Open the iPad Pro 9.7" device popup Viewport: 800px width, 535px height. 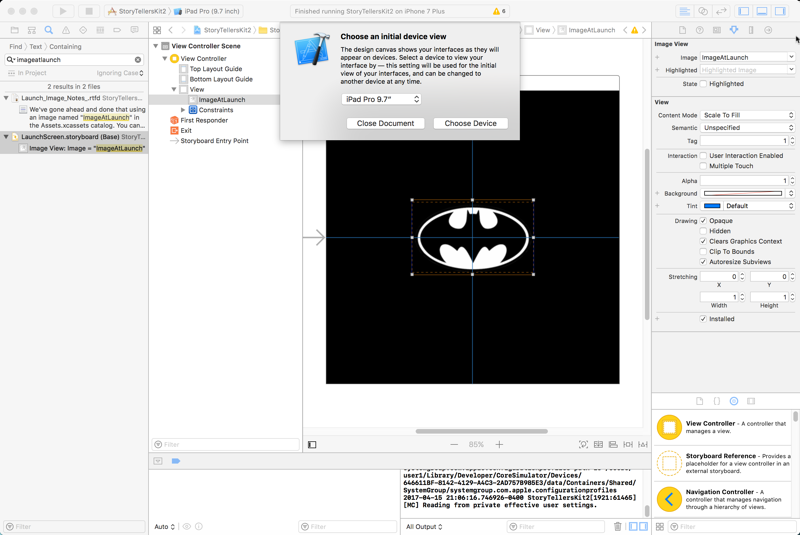coord(381,99)
